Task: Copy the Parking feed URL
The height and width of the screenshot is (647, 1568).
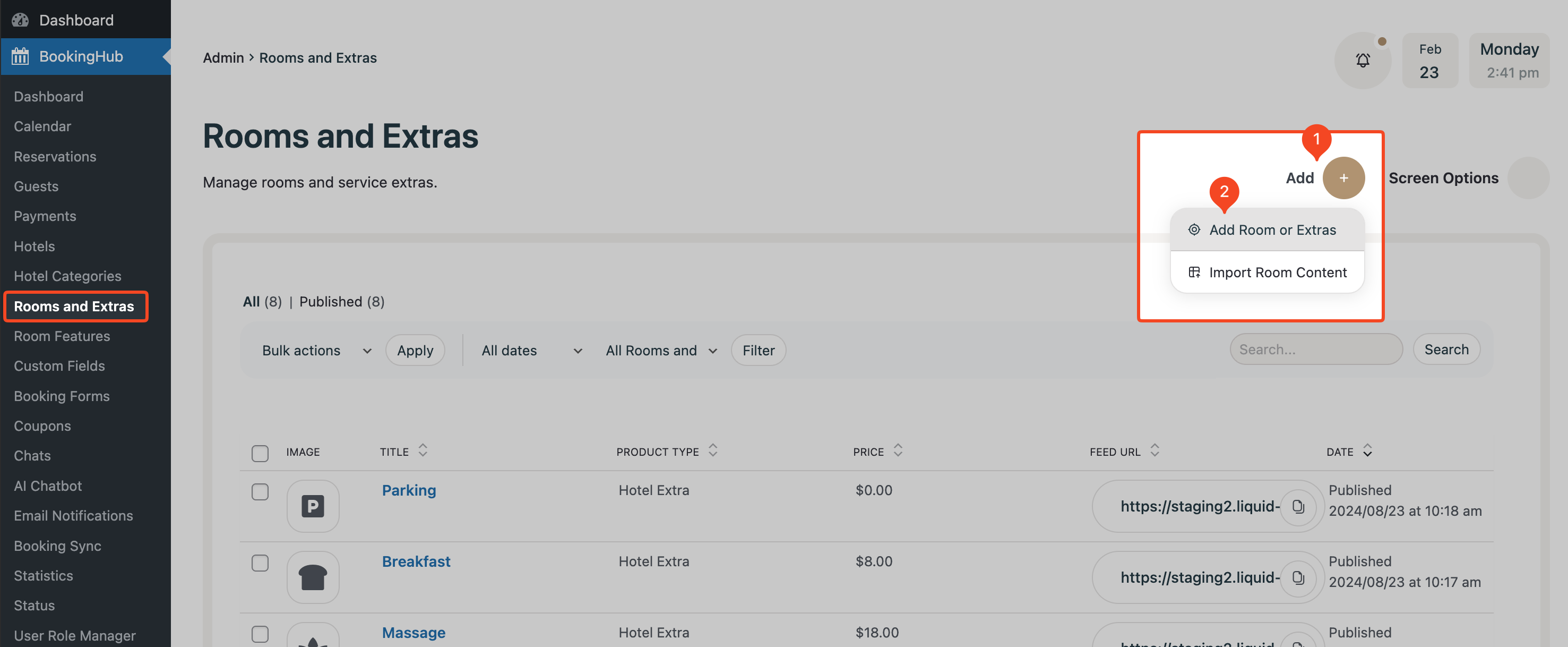Action: [x=1297, y=506]
